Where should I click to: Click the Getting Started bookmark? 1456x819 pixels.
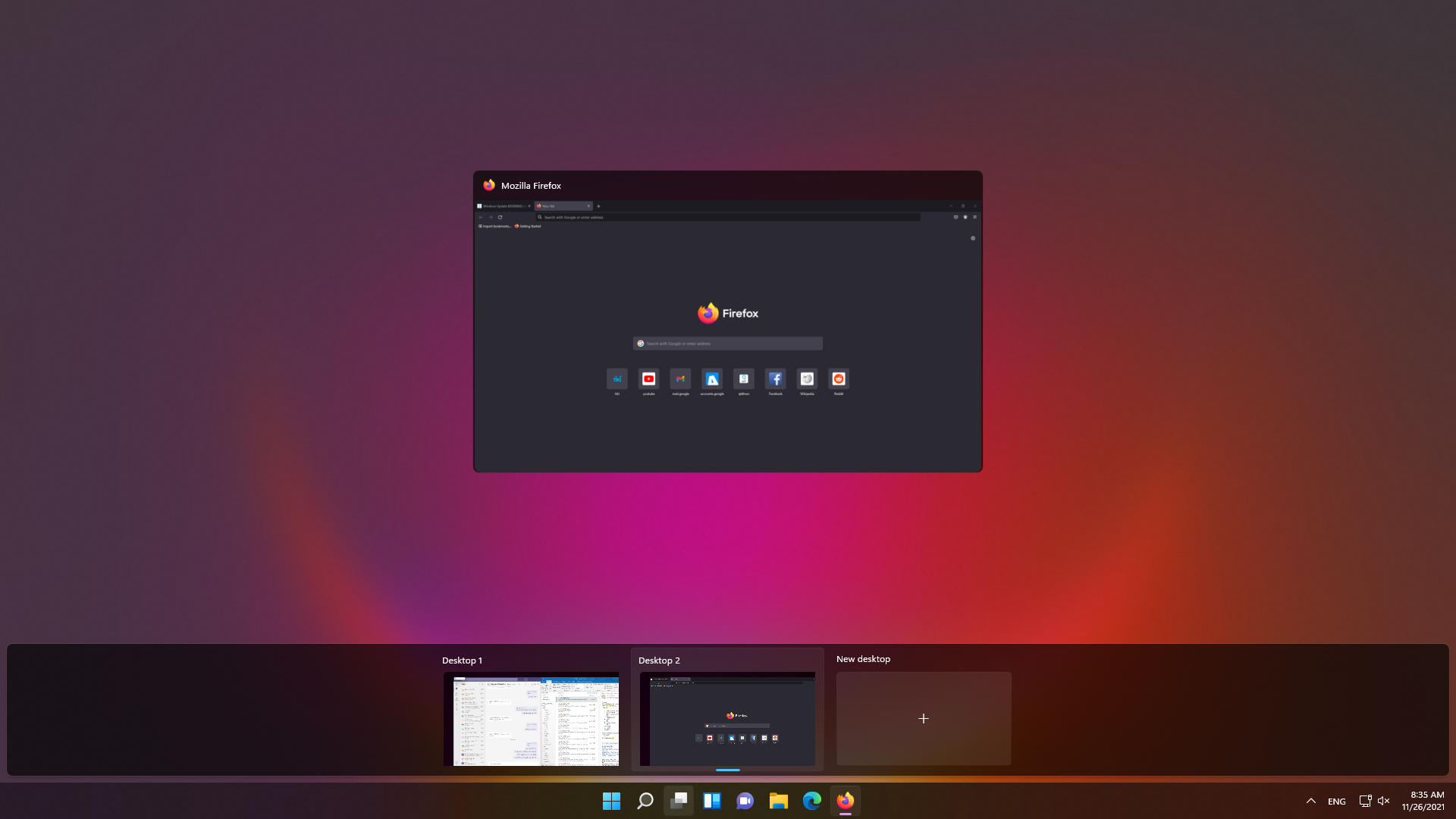click(528, 226)
